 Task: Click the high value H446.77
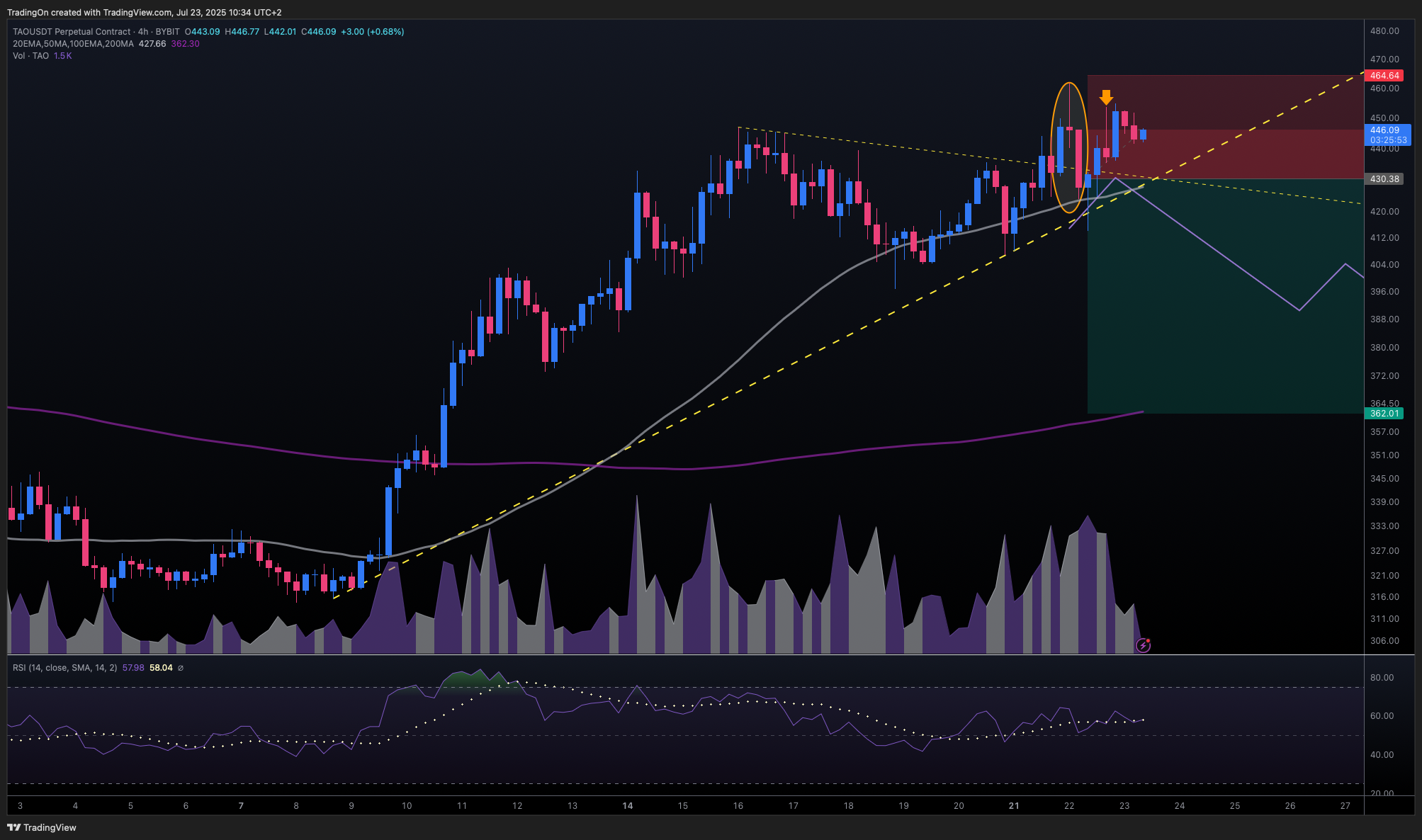(242, 32)
